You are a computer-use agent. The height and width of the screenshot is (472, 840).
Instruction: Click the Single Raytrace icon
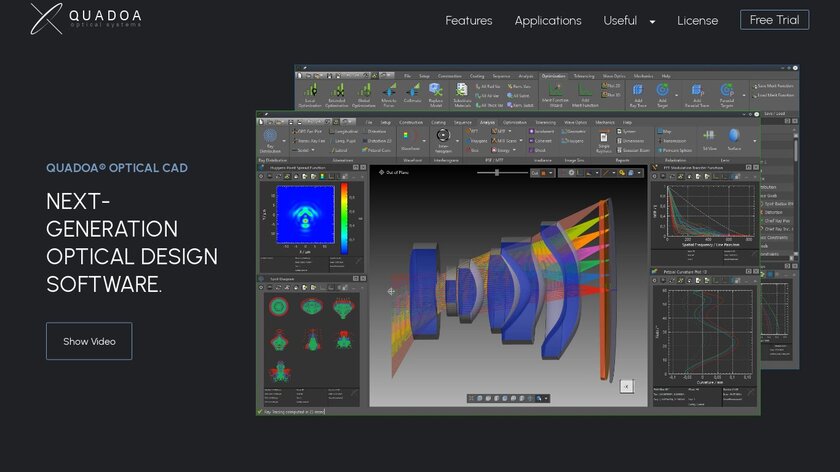pyautogui.click(x=604, y=141)
